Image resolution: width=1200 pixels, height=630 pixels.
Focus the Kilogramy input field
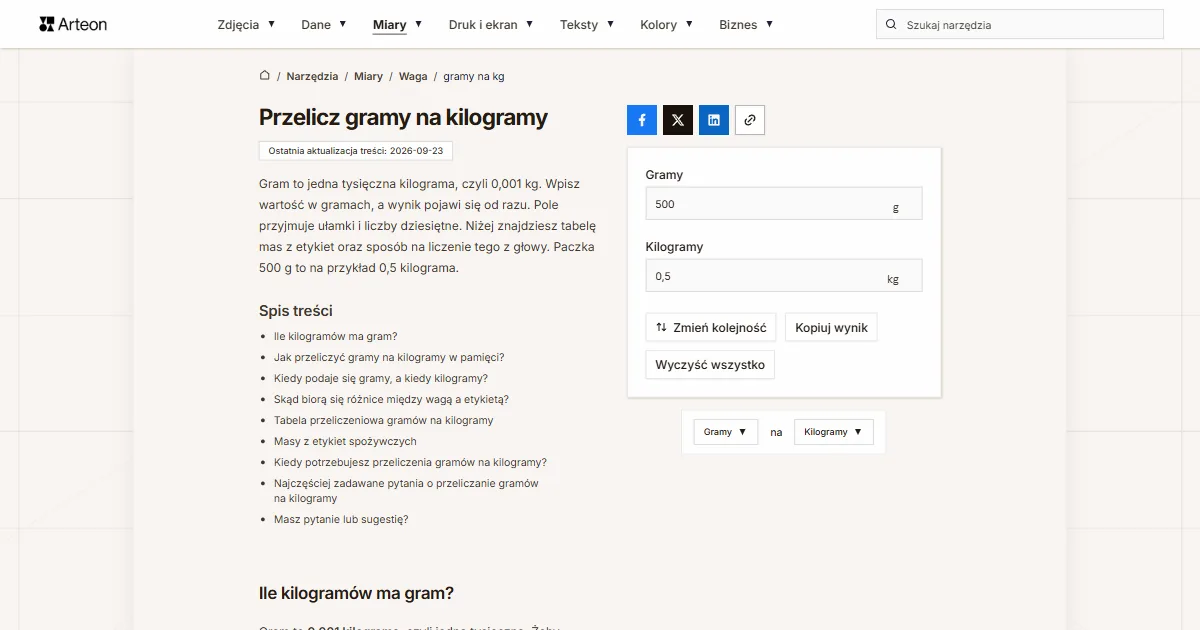(x=784, y=276)
